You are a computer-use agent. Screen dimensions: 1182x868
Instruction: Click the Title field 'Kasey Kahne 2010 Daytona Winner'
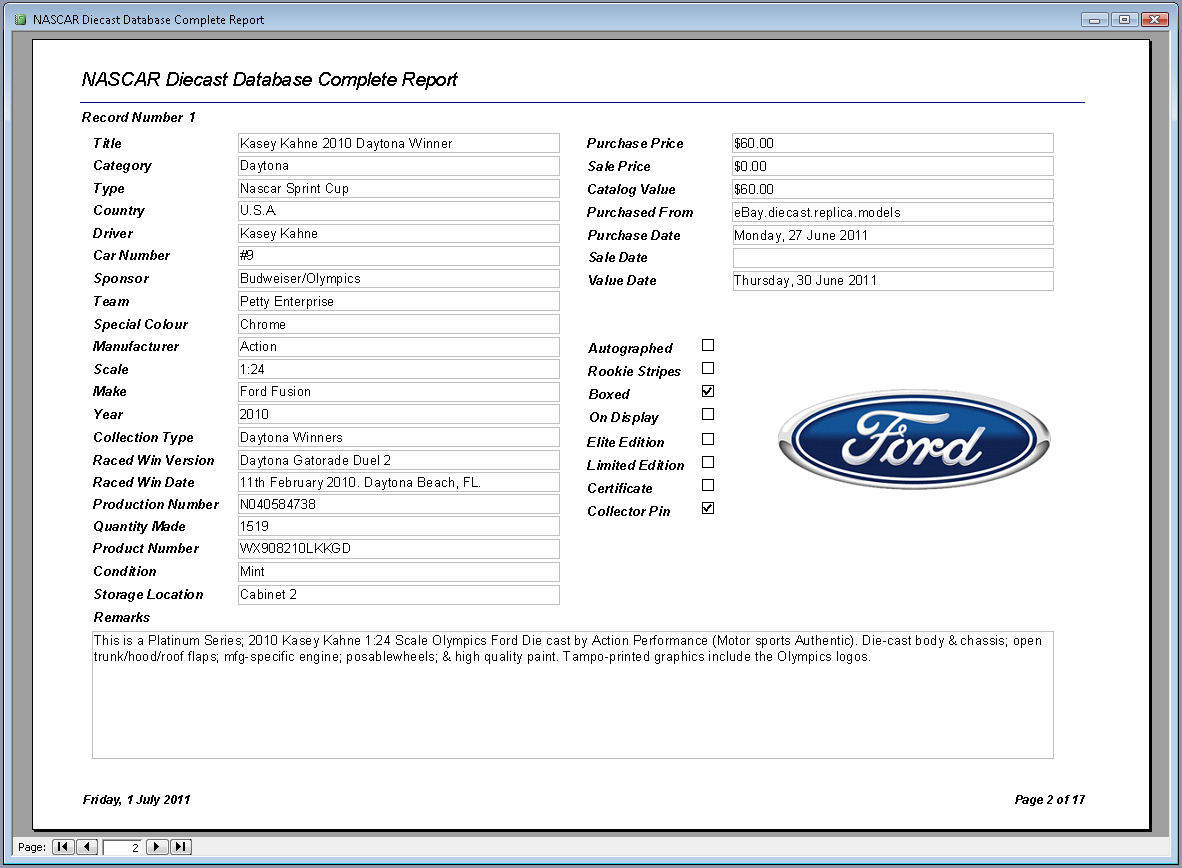(x=398, y=143)
